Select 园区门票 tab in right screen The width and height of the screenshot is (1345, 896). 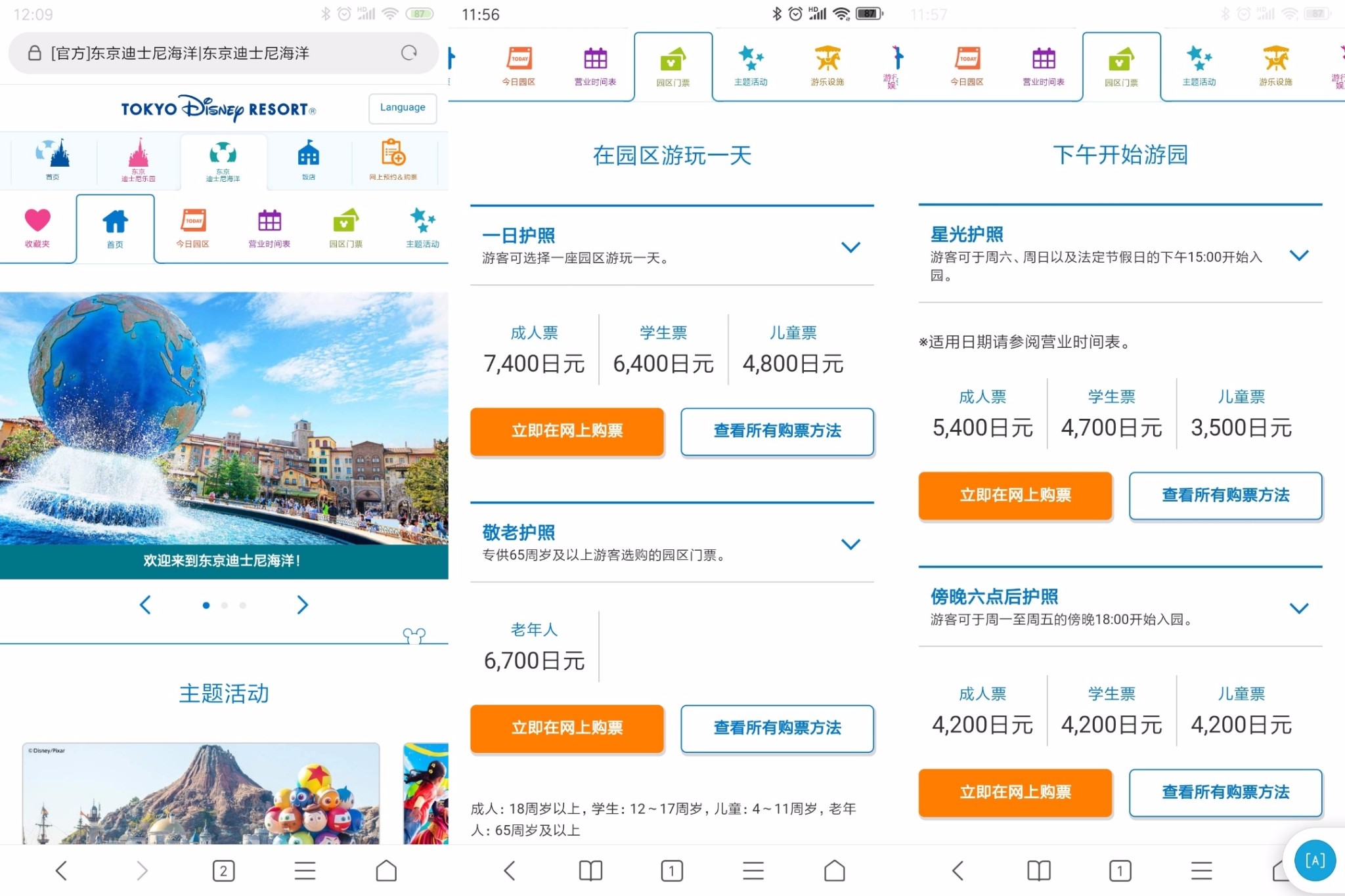coord(1122,67)
